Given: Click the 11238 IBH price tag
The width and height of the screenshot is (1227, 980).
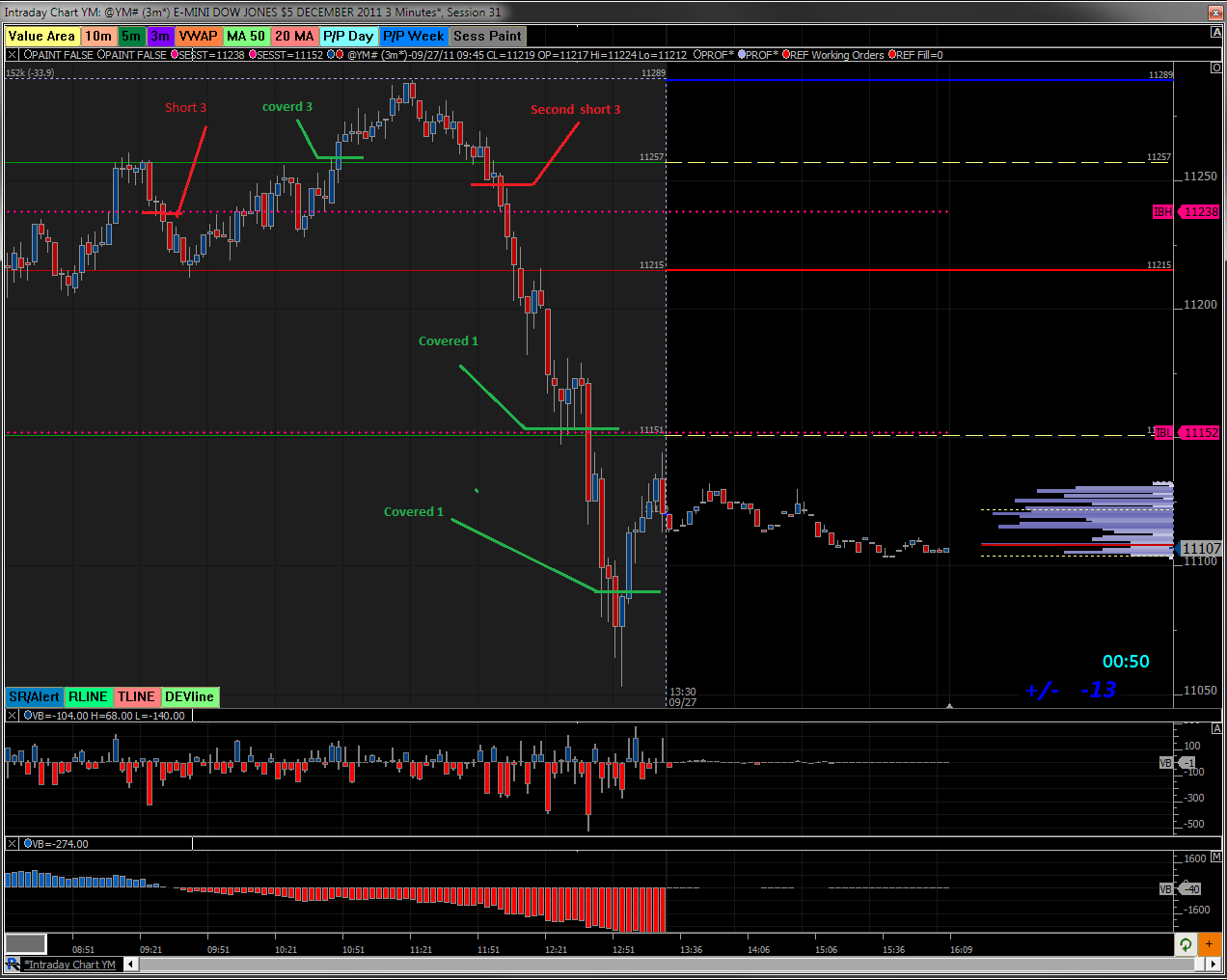Looking at the screenshot, I should 1200,212.
